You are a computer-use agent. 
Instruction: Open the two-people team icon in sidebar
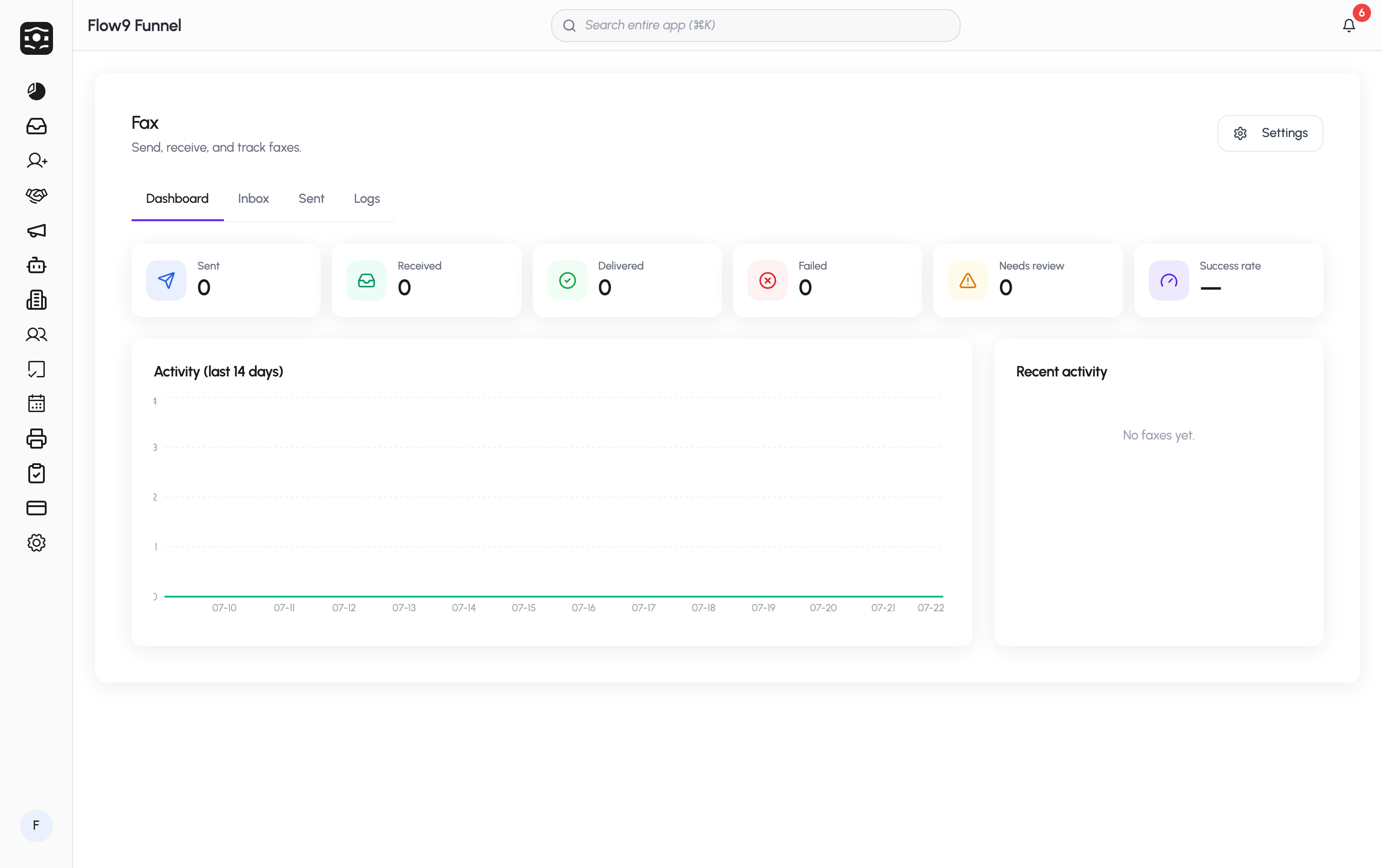[x=36, y=334]
